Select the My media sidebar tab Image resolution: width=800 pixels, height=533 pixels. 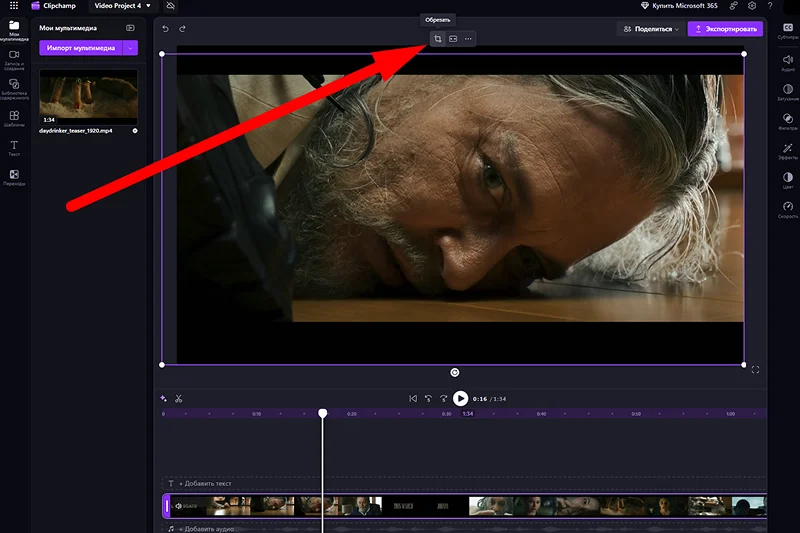tap(14, 31)
